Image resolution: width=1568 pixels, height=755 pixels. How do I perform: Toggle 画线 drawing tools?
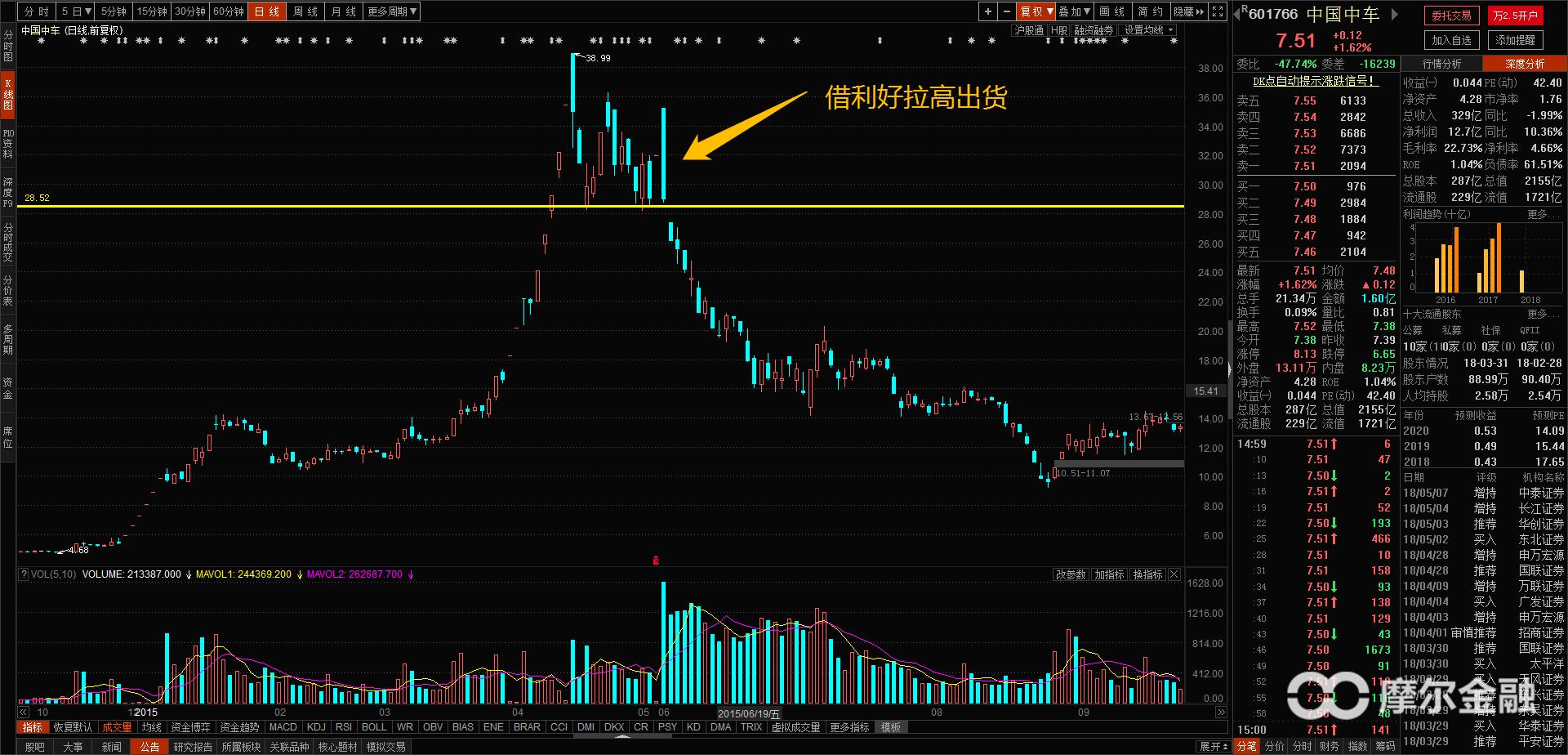point(1112,11)
